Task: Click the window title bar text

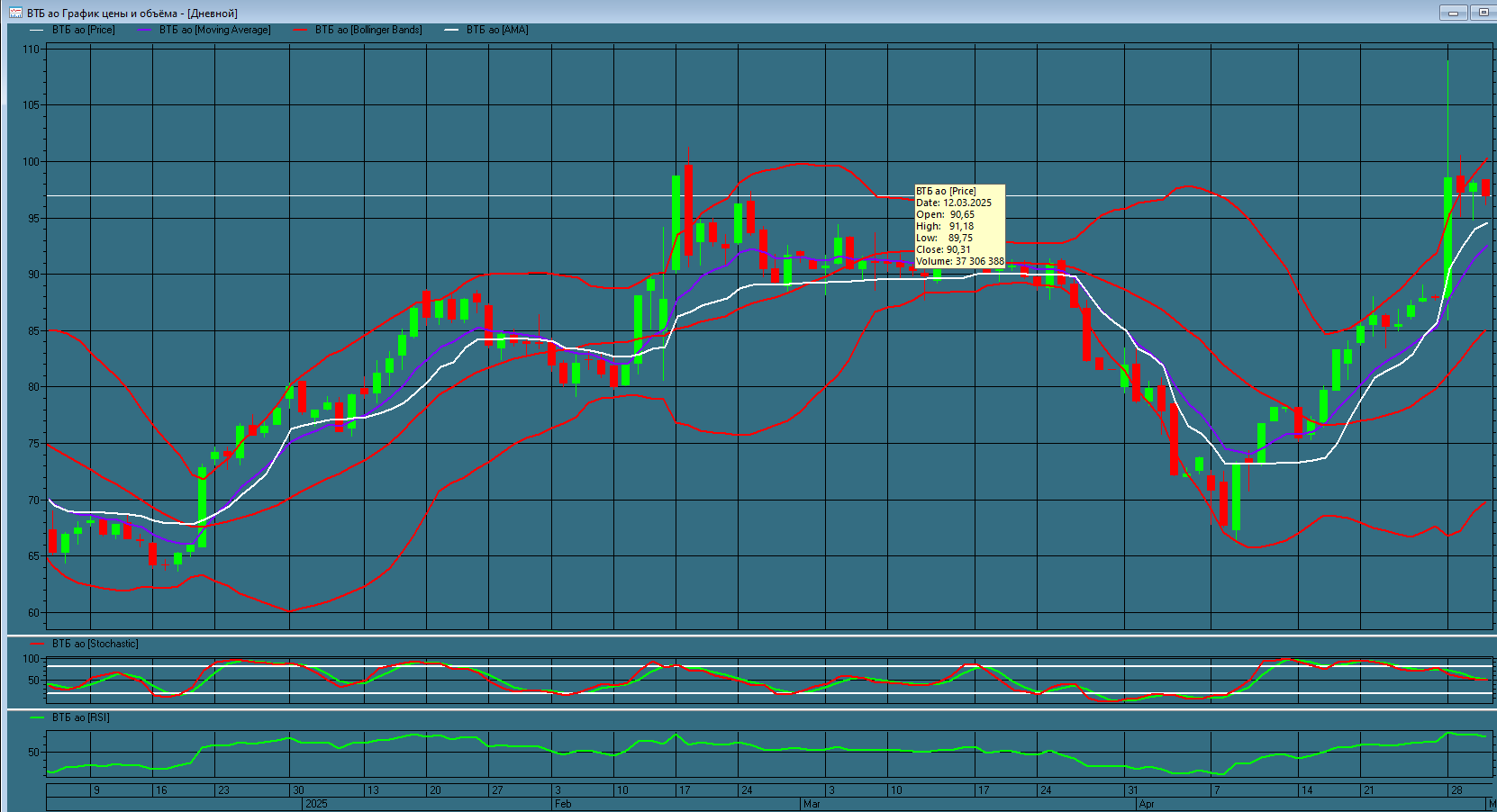Action: [132, 14]
